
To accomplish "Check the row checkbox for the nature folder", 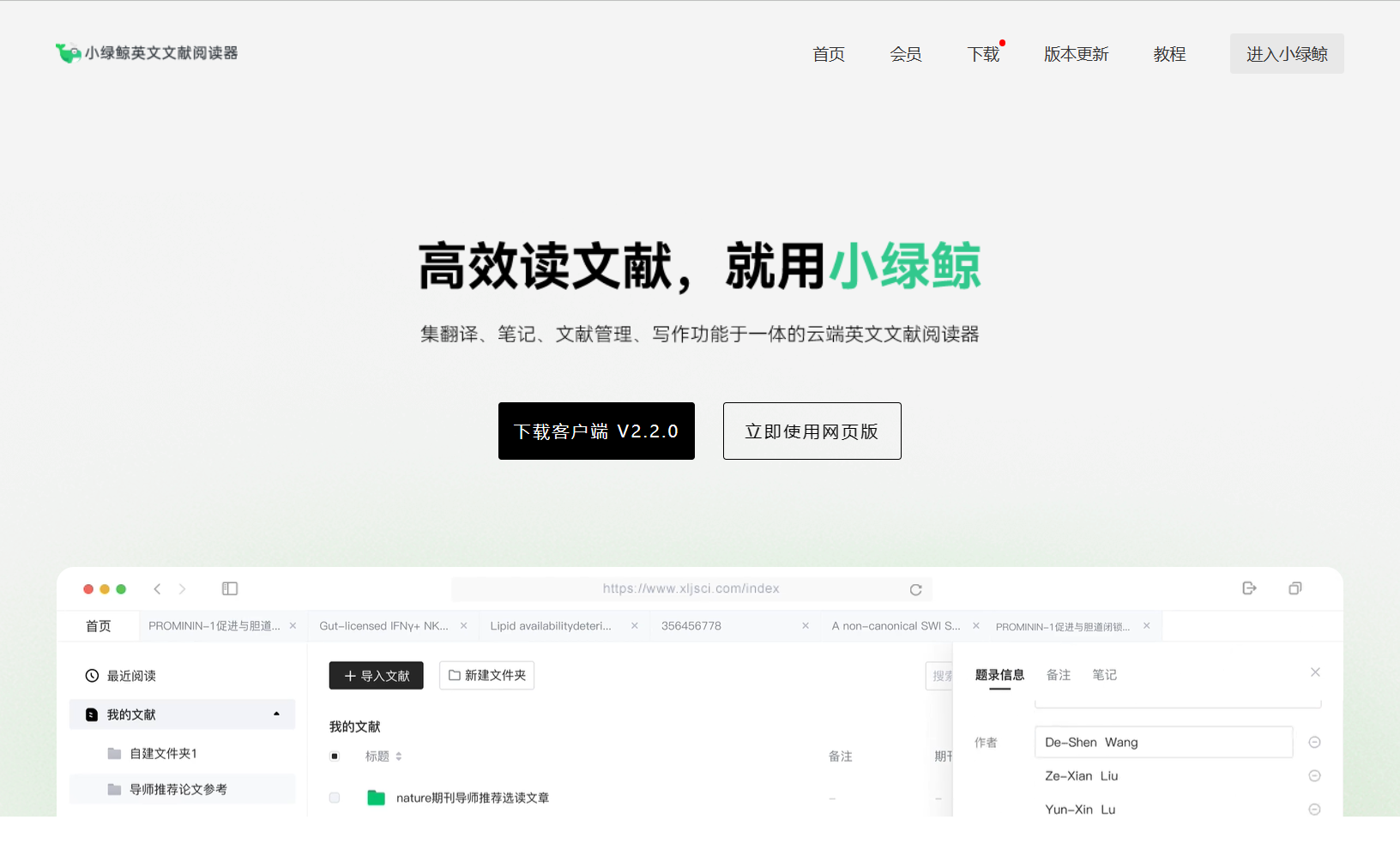I will [335, 797].
